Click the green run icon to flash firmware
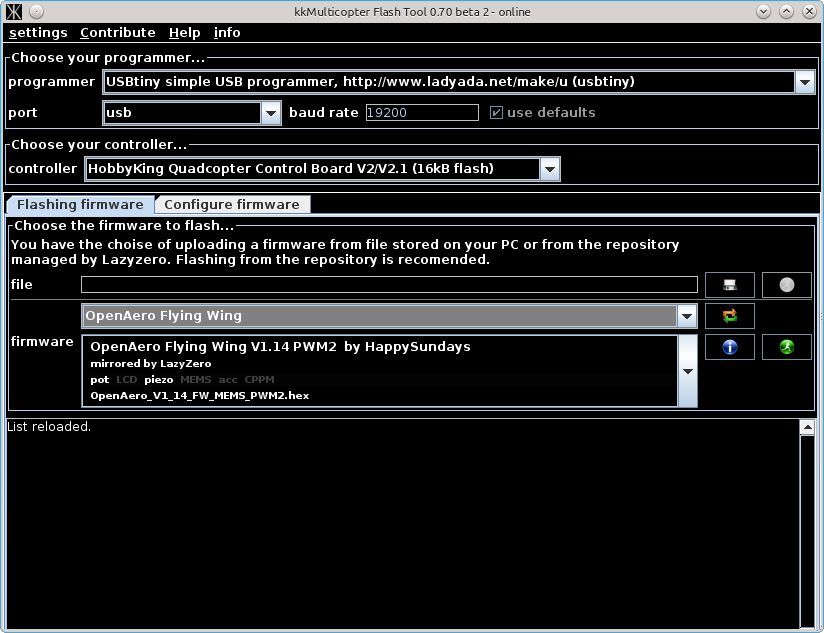This screenshot has height=633, width=824. [x=786, y=347]
